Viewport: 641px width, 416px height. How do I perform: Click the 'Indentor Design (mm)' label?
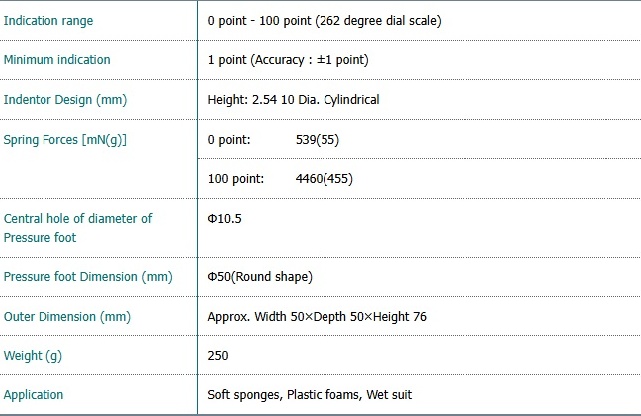[x=65, y=100]
